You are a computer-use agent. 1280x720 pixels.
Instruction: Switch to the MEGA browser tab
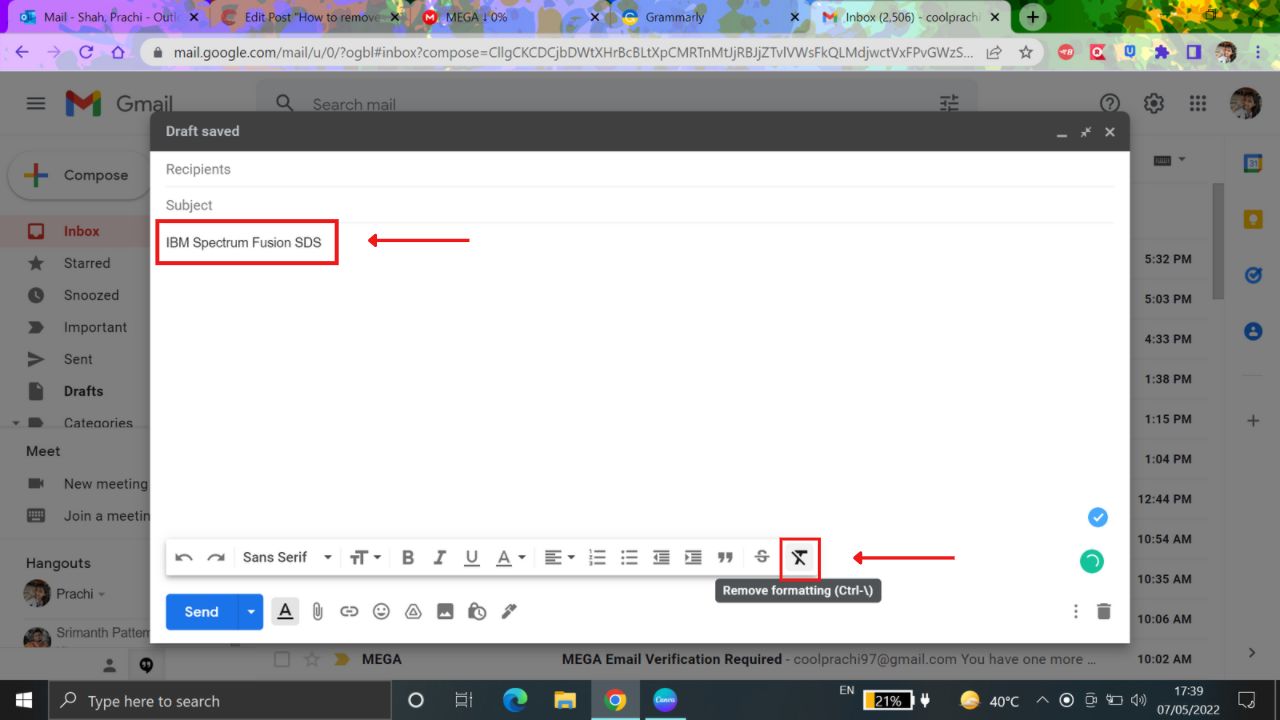[510, 17]
